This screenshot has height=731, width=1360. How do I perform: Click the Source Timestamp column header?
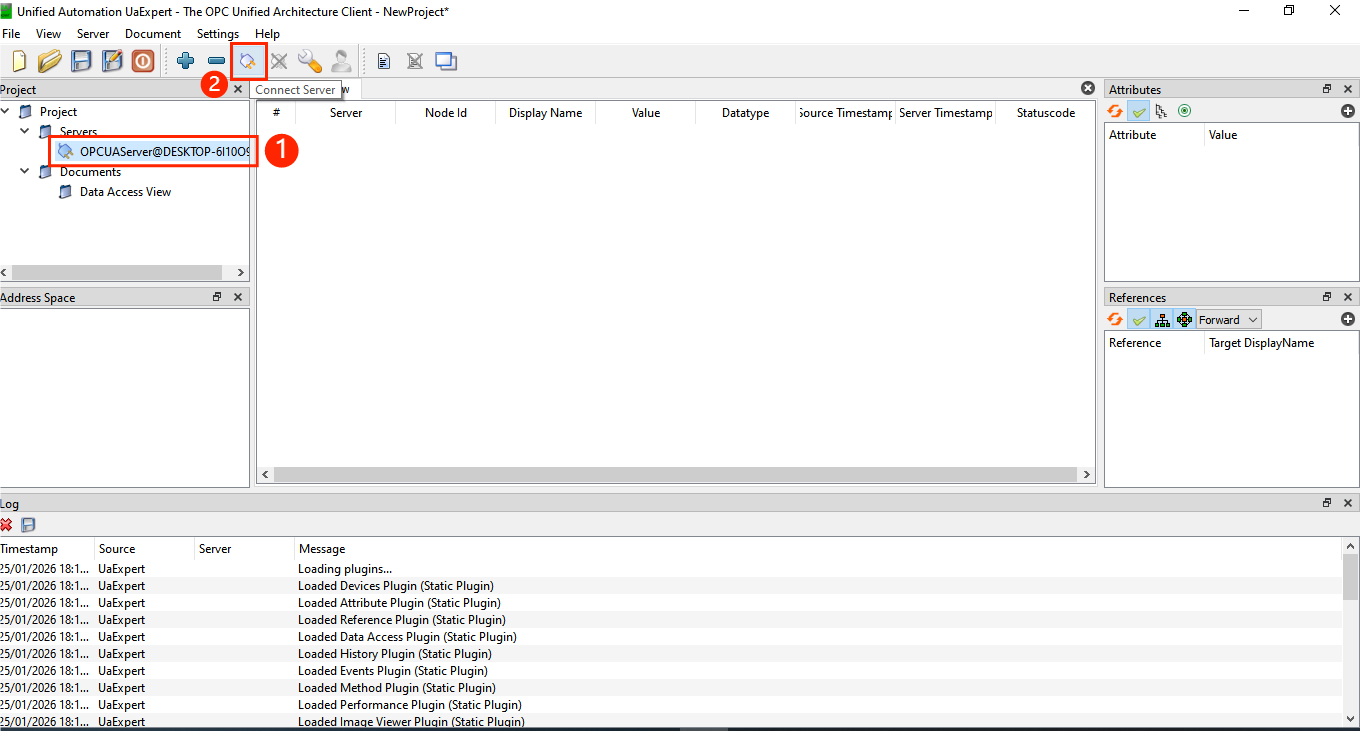pos(845,113)
